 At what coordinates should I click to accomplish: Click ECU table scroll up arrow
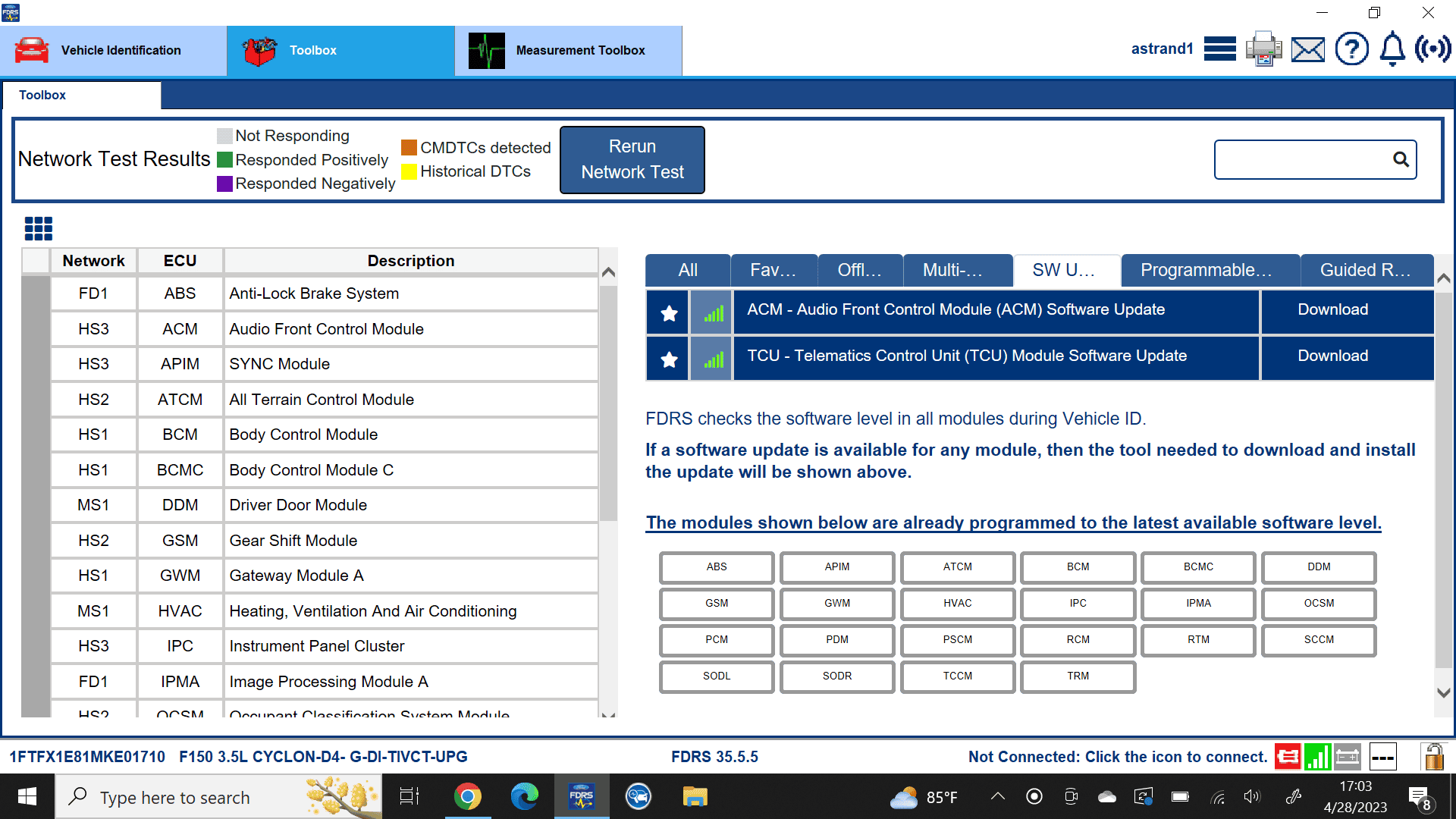pos(608,272)
